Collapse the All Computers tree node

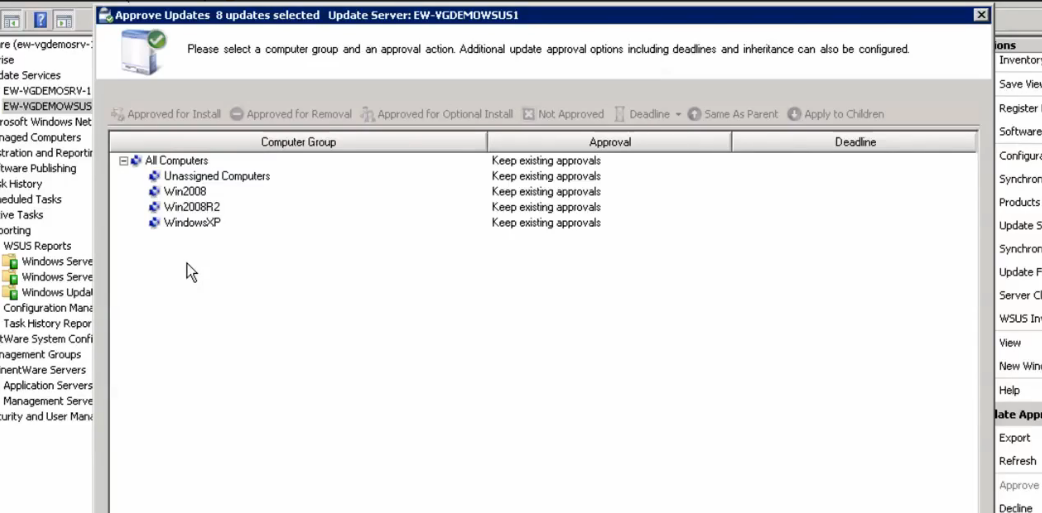(x=124, y=161)
